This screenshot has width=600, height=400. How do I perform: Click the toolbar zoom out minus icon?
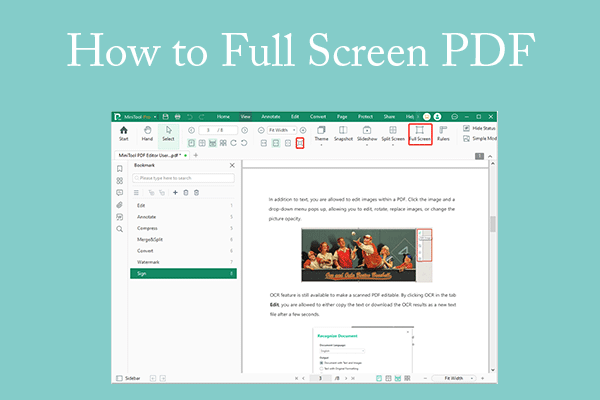(x=261, y=130)
